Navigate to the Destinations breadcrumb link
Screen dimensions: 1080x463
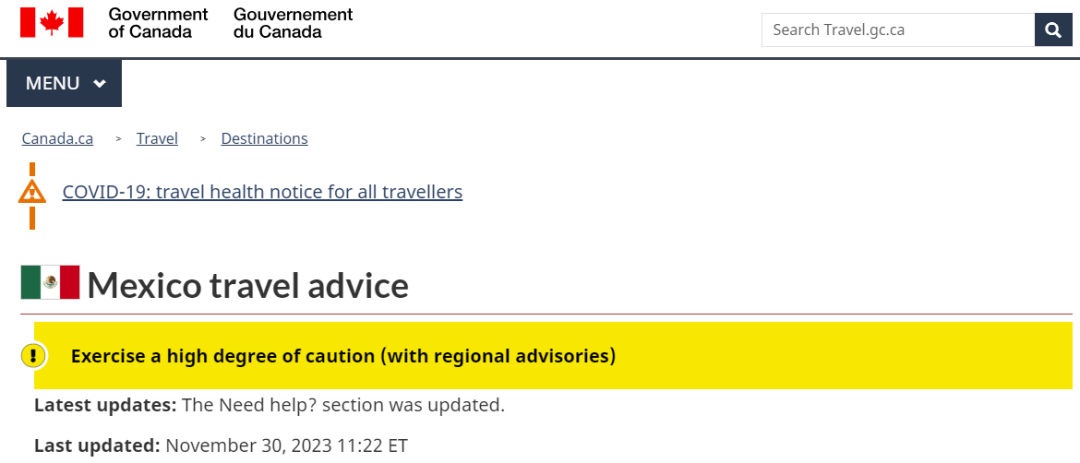click(x=264, y=138)
